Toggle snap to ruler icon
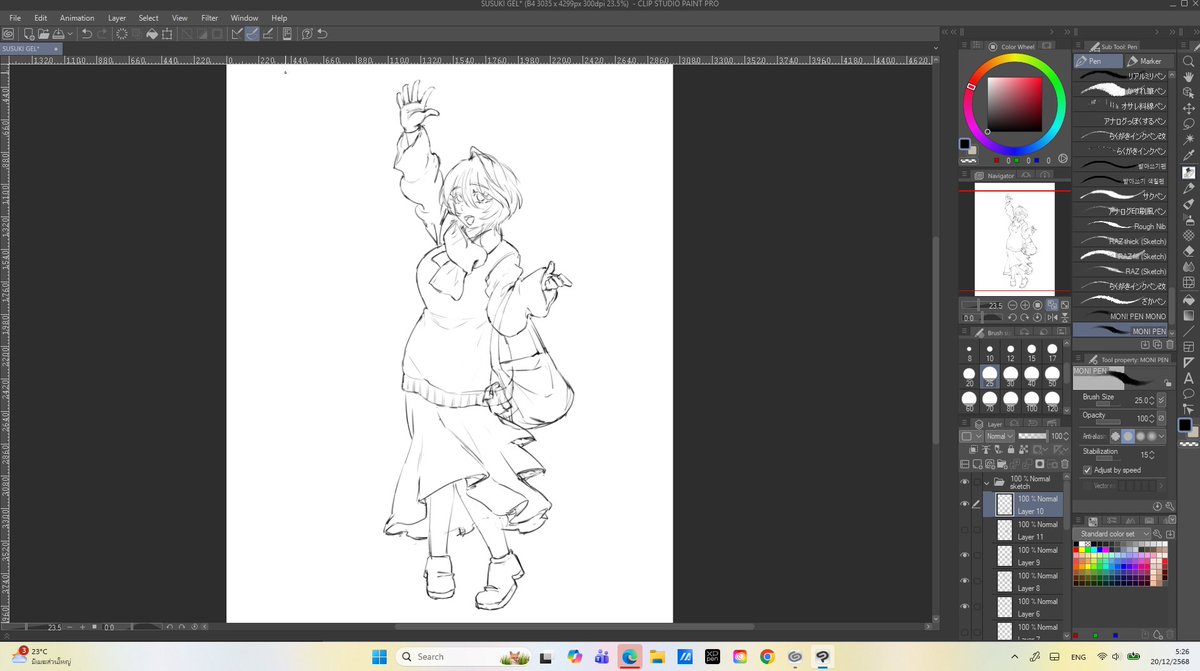This screenshot has width=1200, height=671. click(x=236, y=34)
